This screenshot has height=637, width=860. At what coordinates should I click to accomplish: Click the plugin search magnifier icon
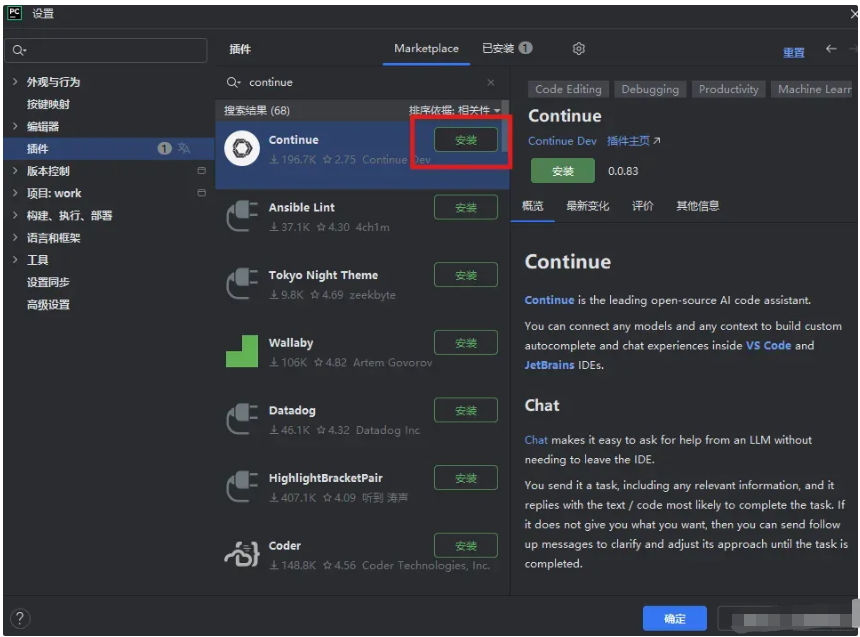point(233,82)
